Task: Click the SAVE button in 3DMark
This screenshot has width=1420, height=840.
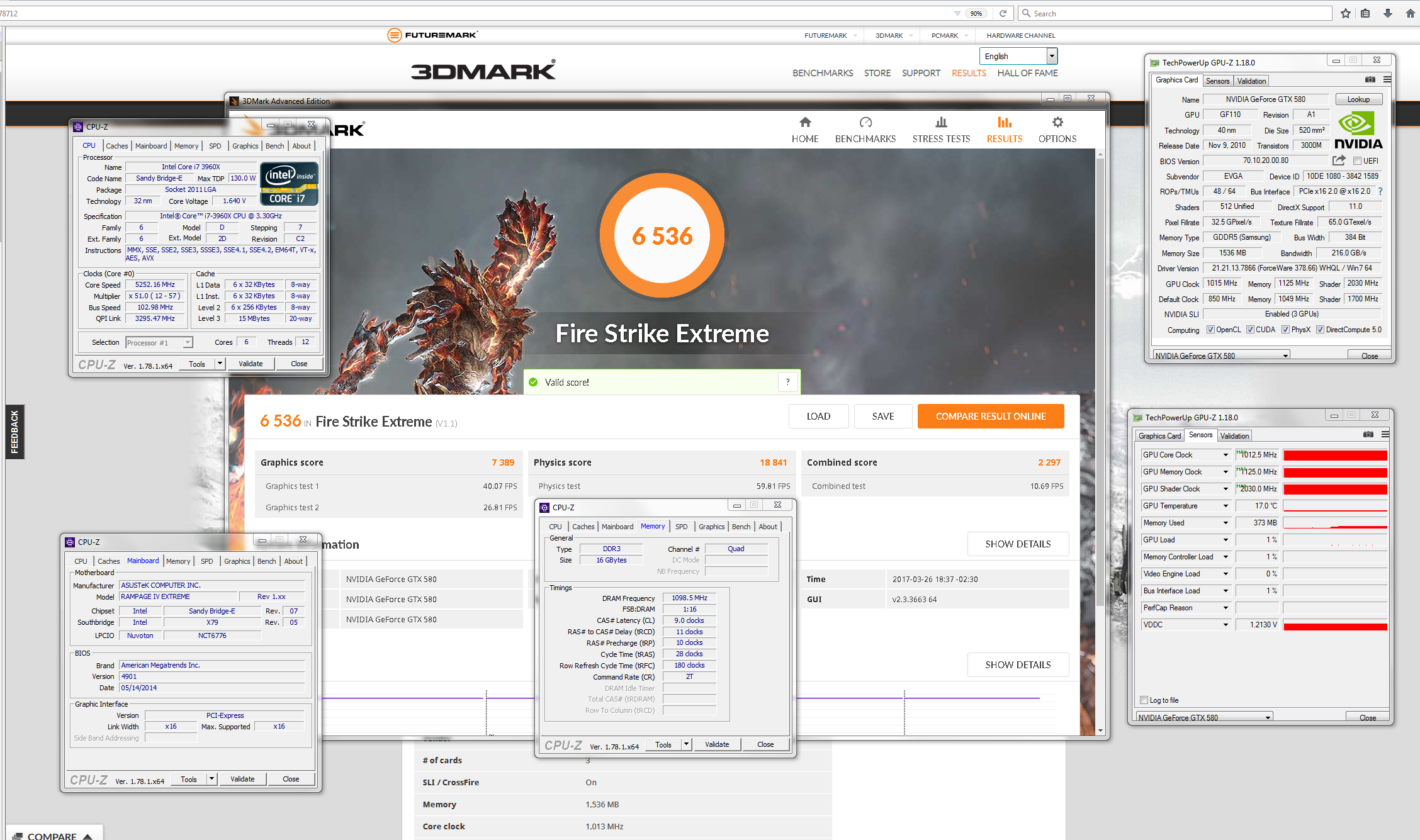Action: [883, 417]
